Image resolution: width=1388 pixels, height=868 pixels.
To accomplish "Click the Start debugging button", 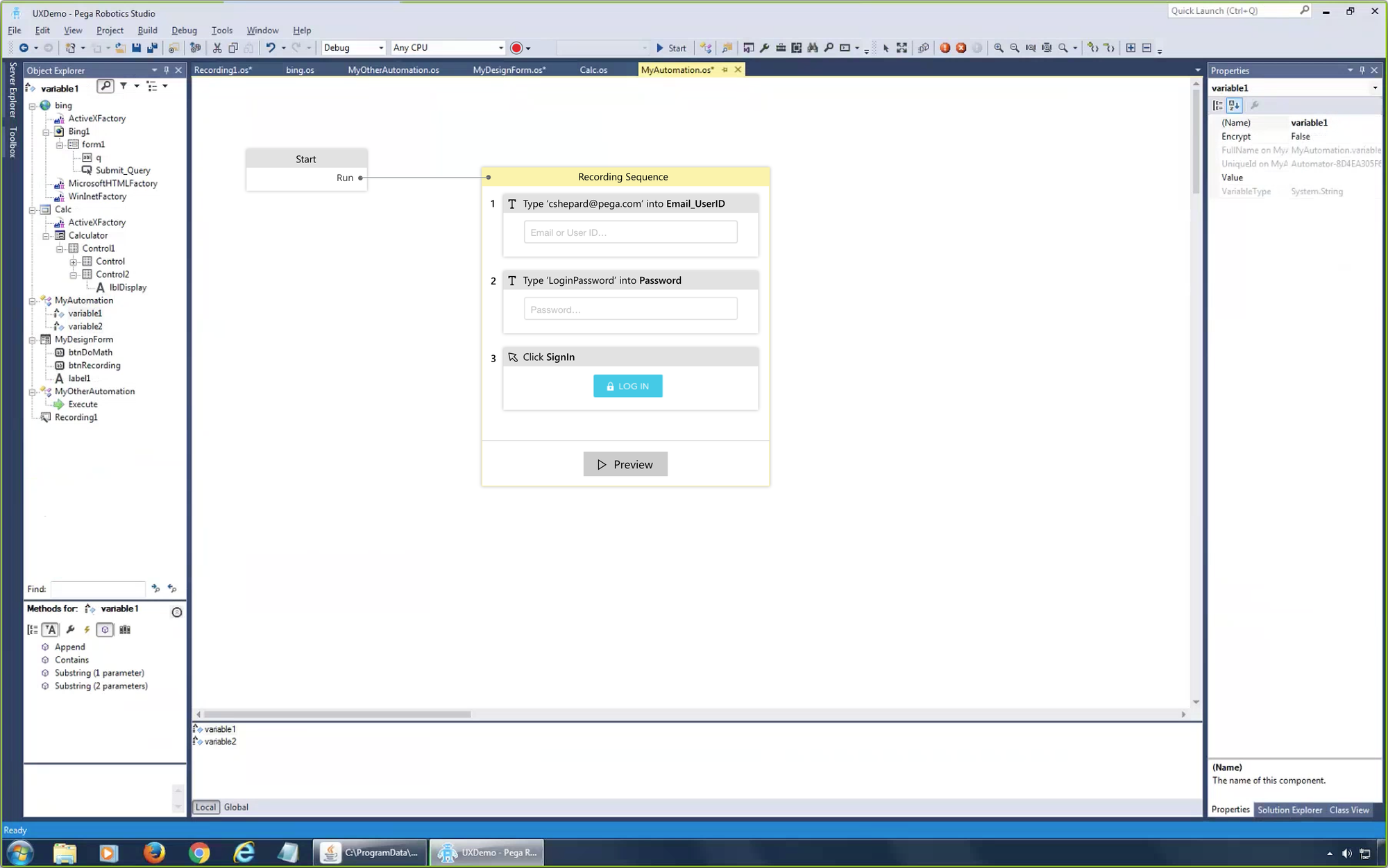I will [670, 48].
